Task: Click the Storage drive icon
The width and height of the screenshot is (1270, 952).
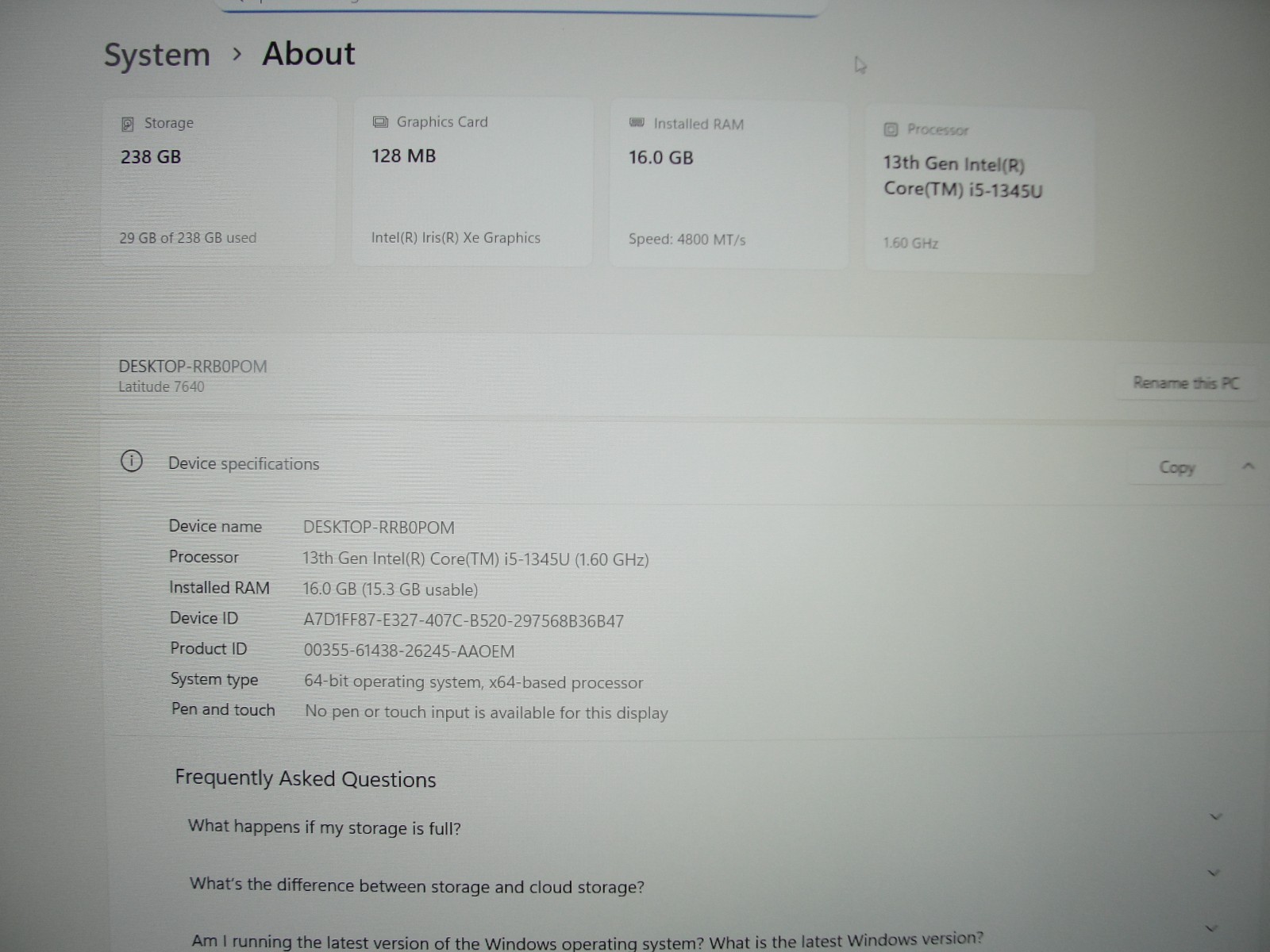Action: coord(128,124)
